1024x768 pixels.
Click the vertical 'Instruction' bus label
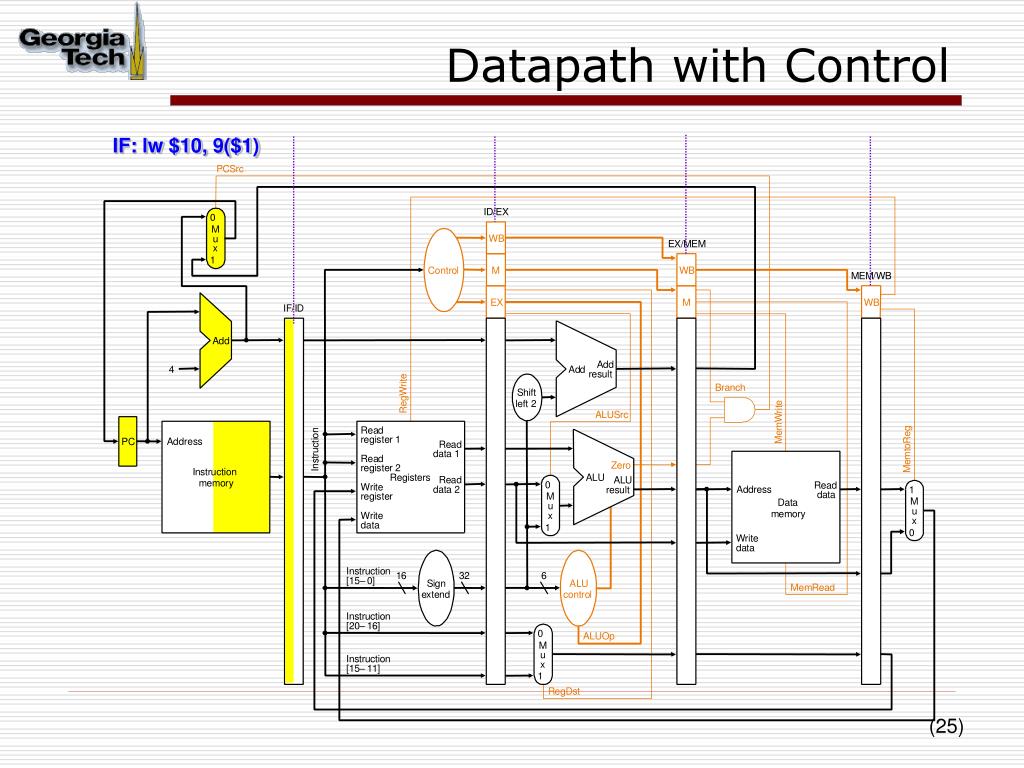coord(315,449)
